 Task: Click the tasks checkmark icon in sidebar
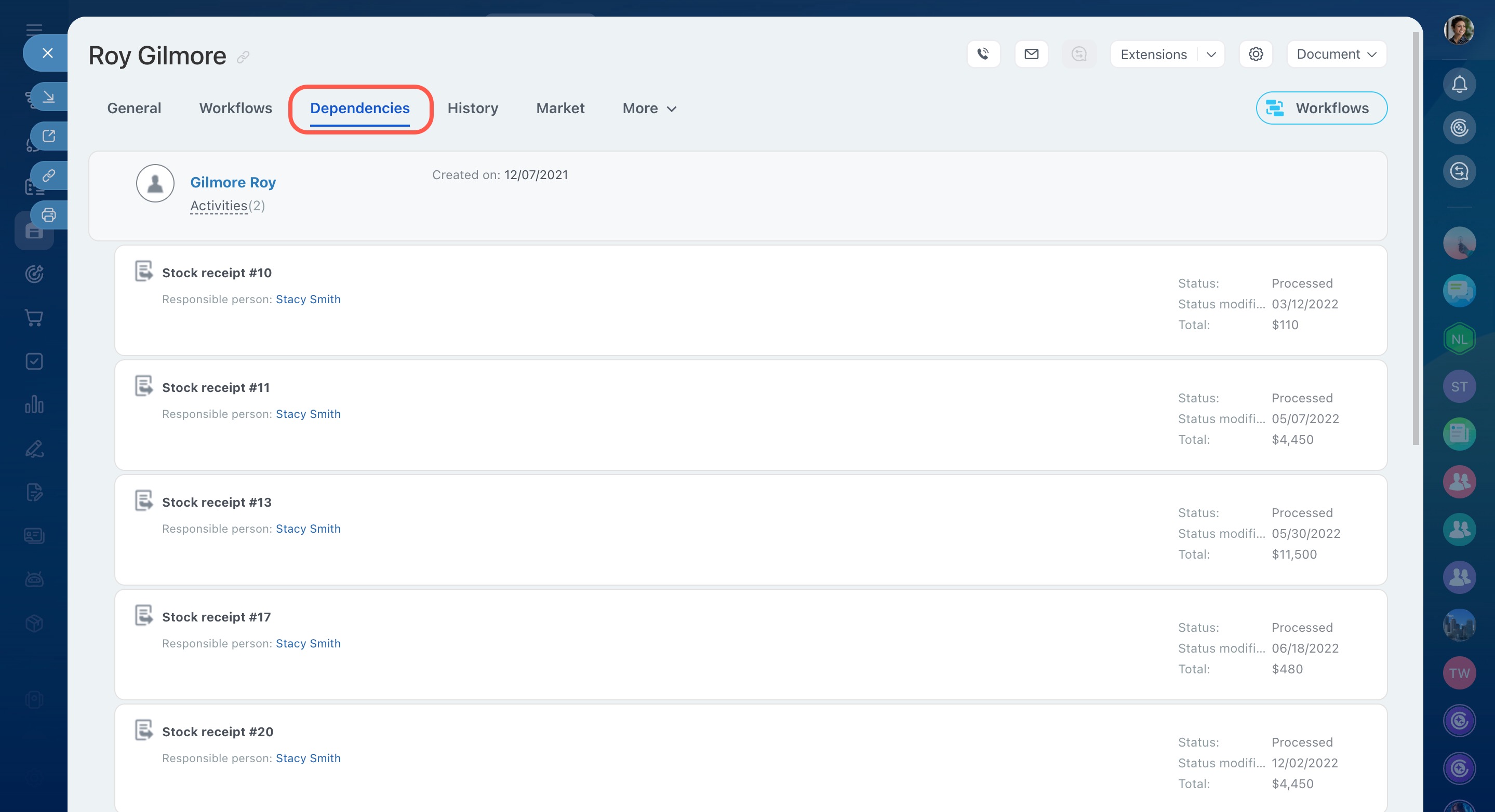(34, 361)
